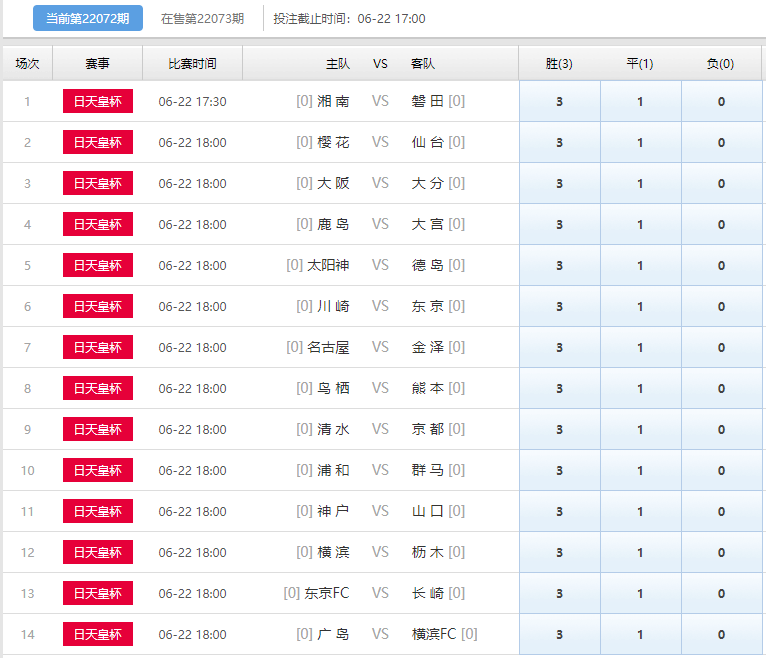Select 负 0 for 神户 vs 山口

pyautogui.click(x=722, y=512)
